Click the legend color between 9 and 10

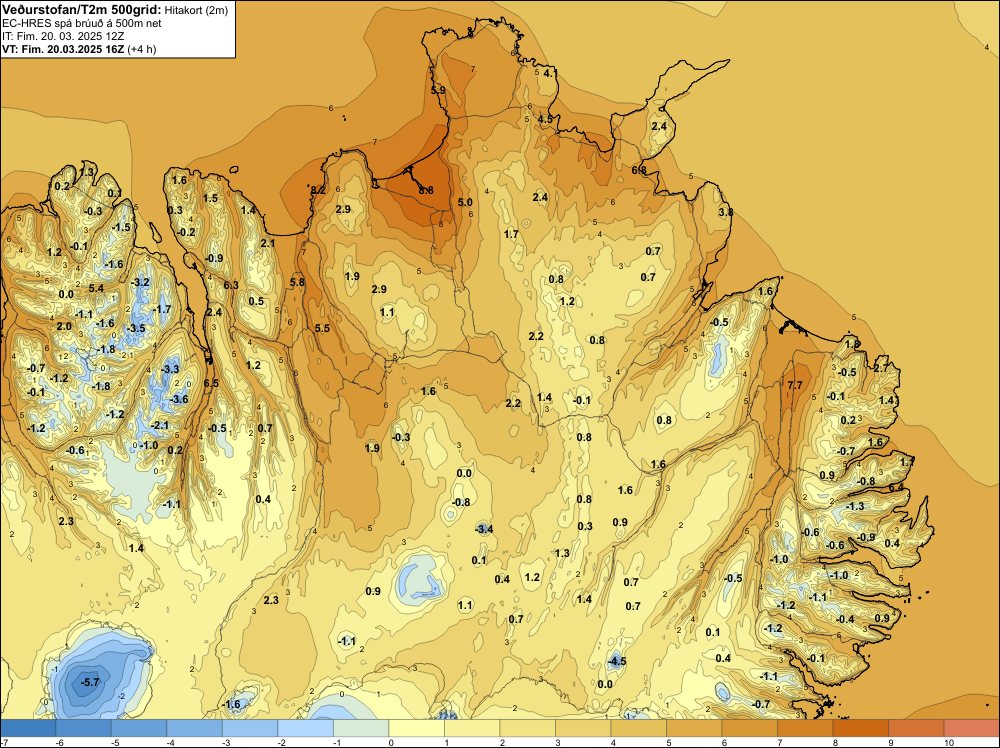click(916, 728)
